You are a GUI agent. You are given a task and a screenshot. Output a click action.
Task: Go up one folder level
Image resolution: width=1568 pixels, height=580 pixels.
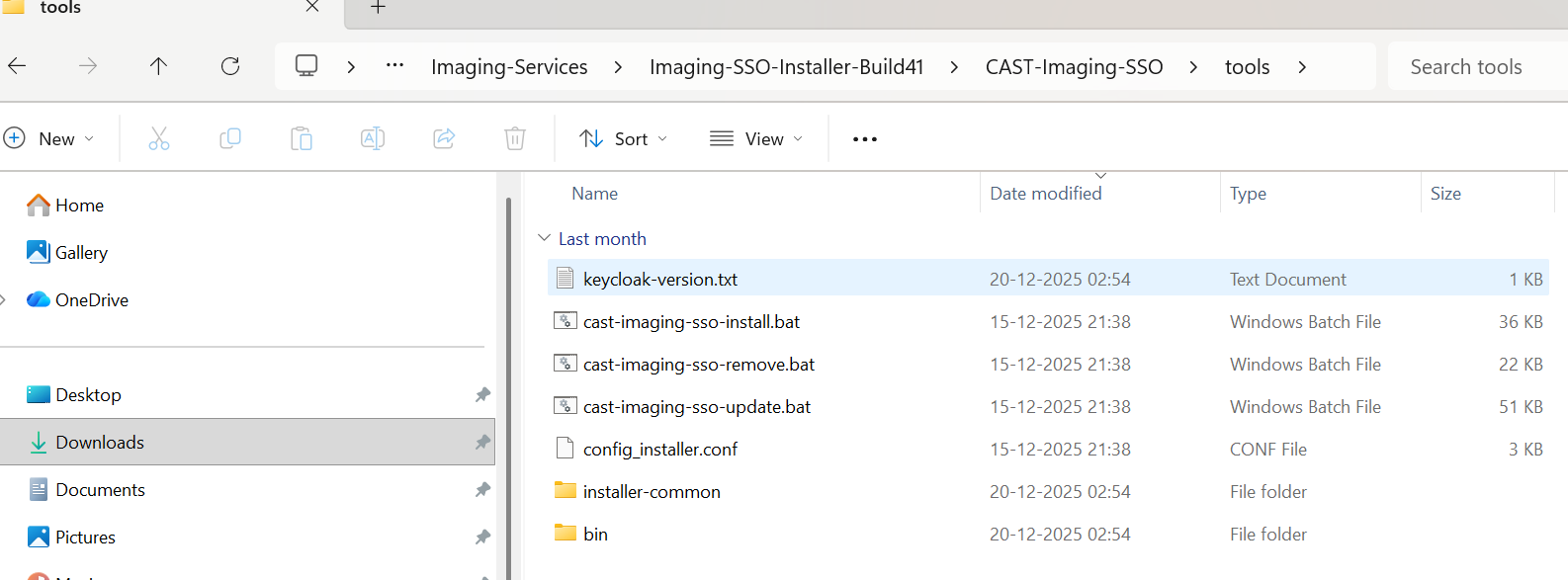point(158,66)
